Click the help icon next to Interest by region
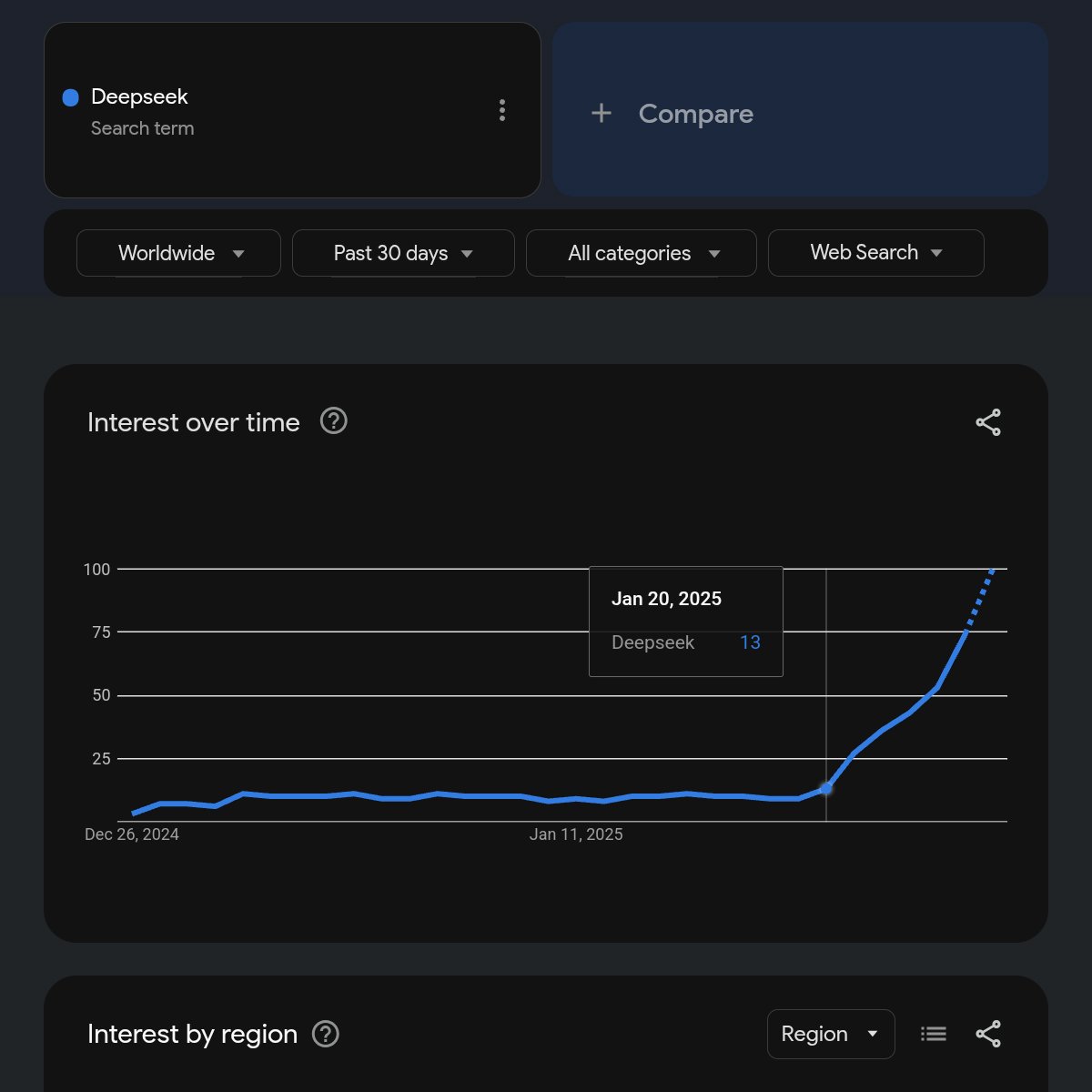 click(328, 1034)
